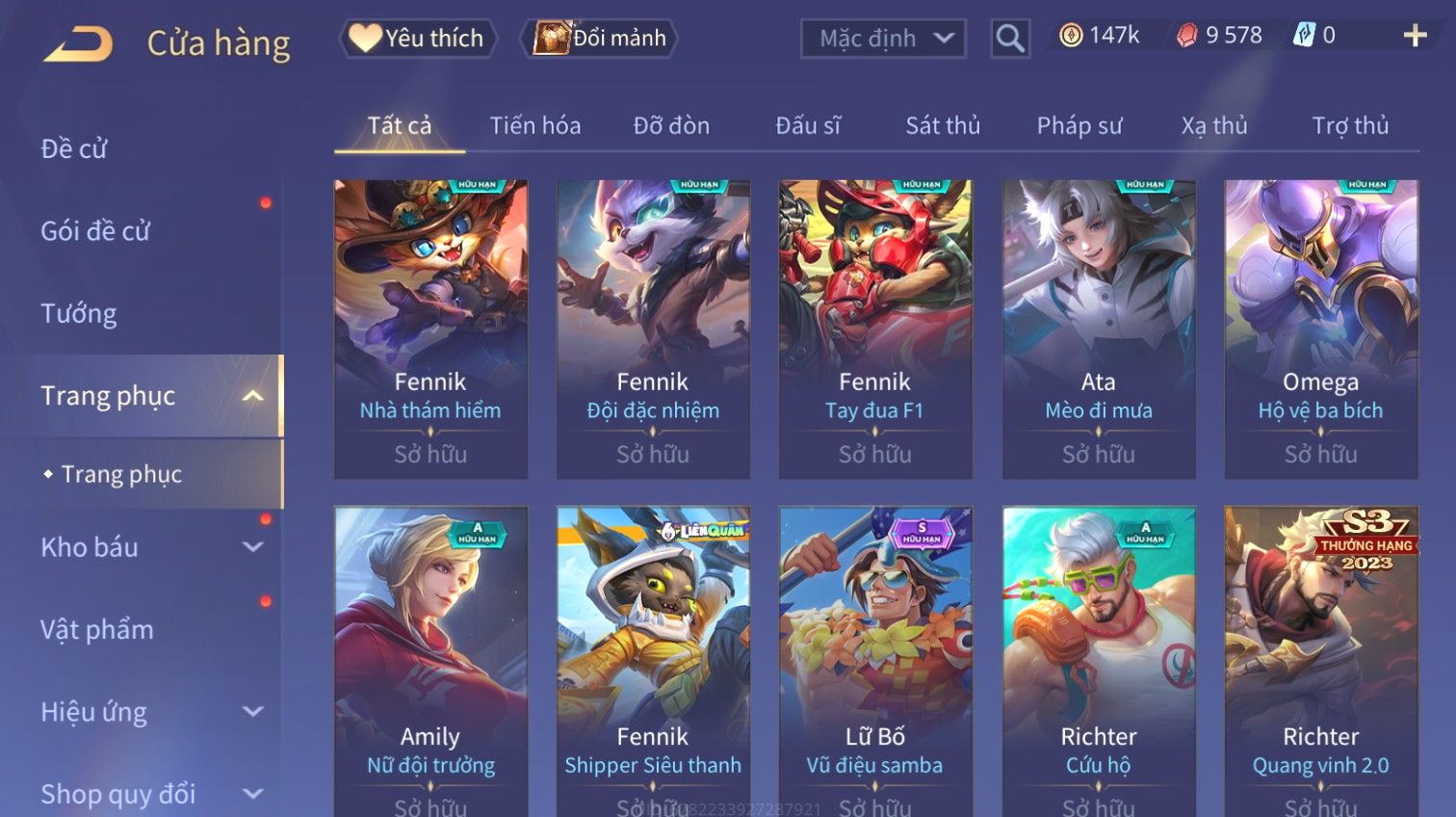Select the Pháp sư tab
The image size is (1456, 817).
coord(1079,125)
